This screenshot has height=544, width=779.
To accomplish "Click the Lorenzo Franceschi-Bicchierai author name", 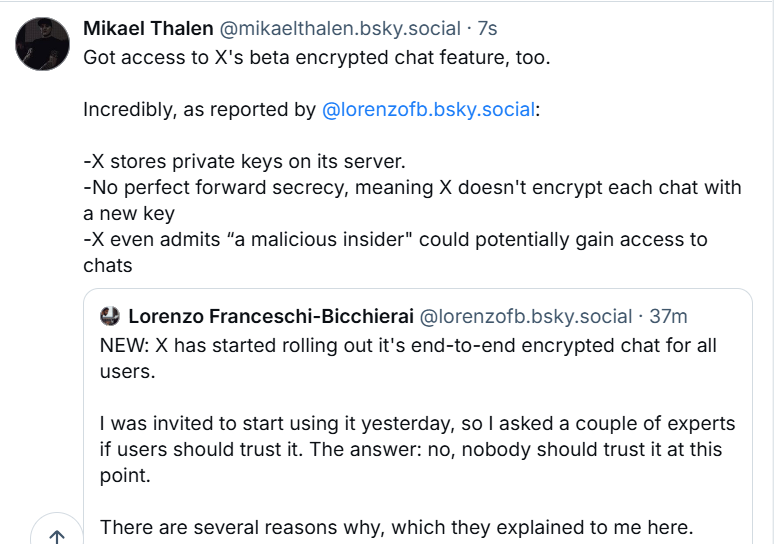I will (x=271, y=316).
